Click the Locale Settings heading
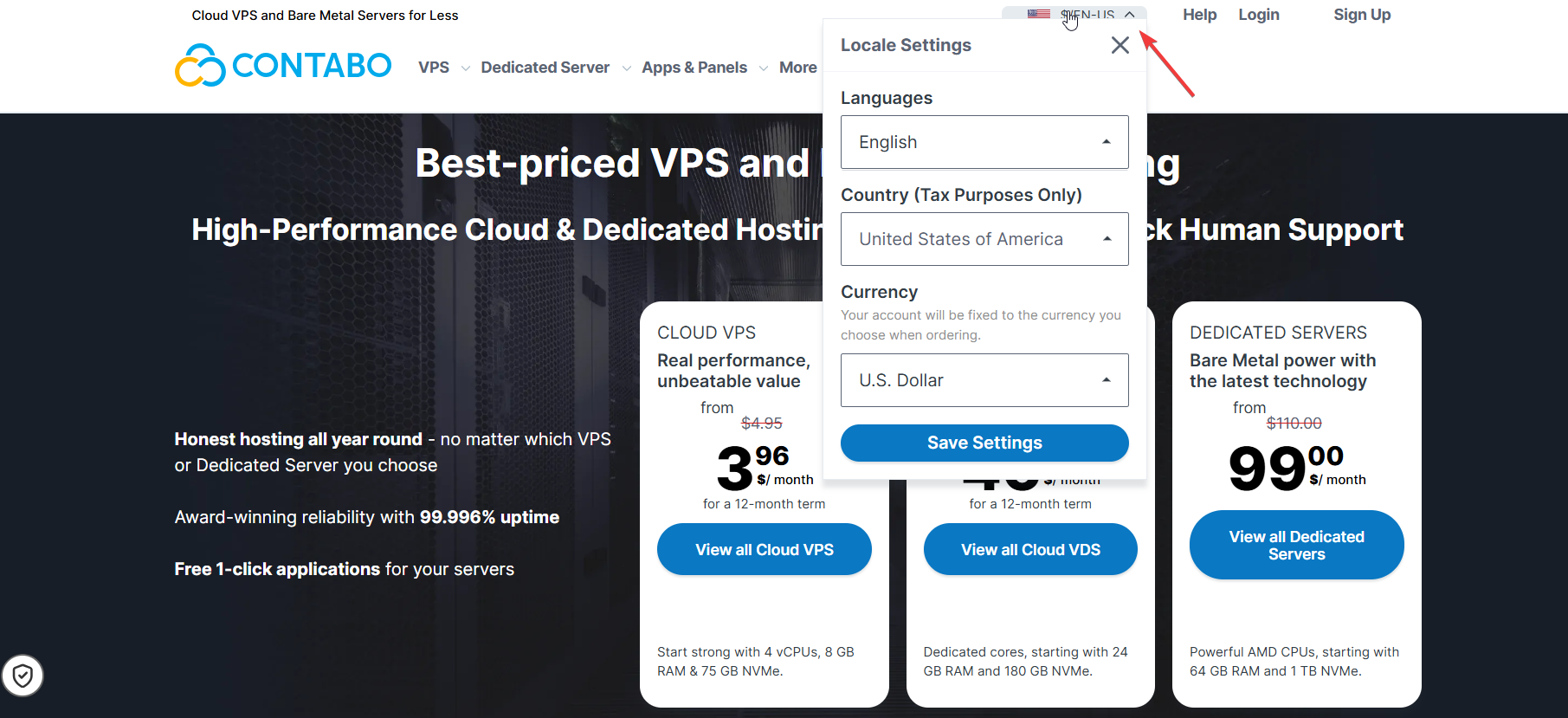Image resolution: width=1568 pixels, height=718 pixels. click(906, 45)
